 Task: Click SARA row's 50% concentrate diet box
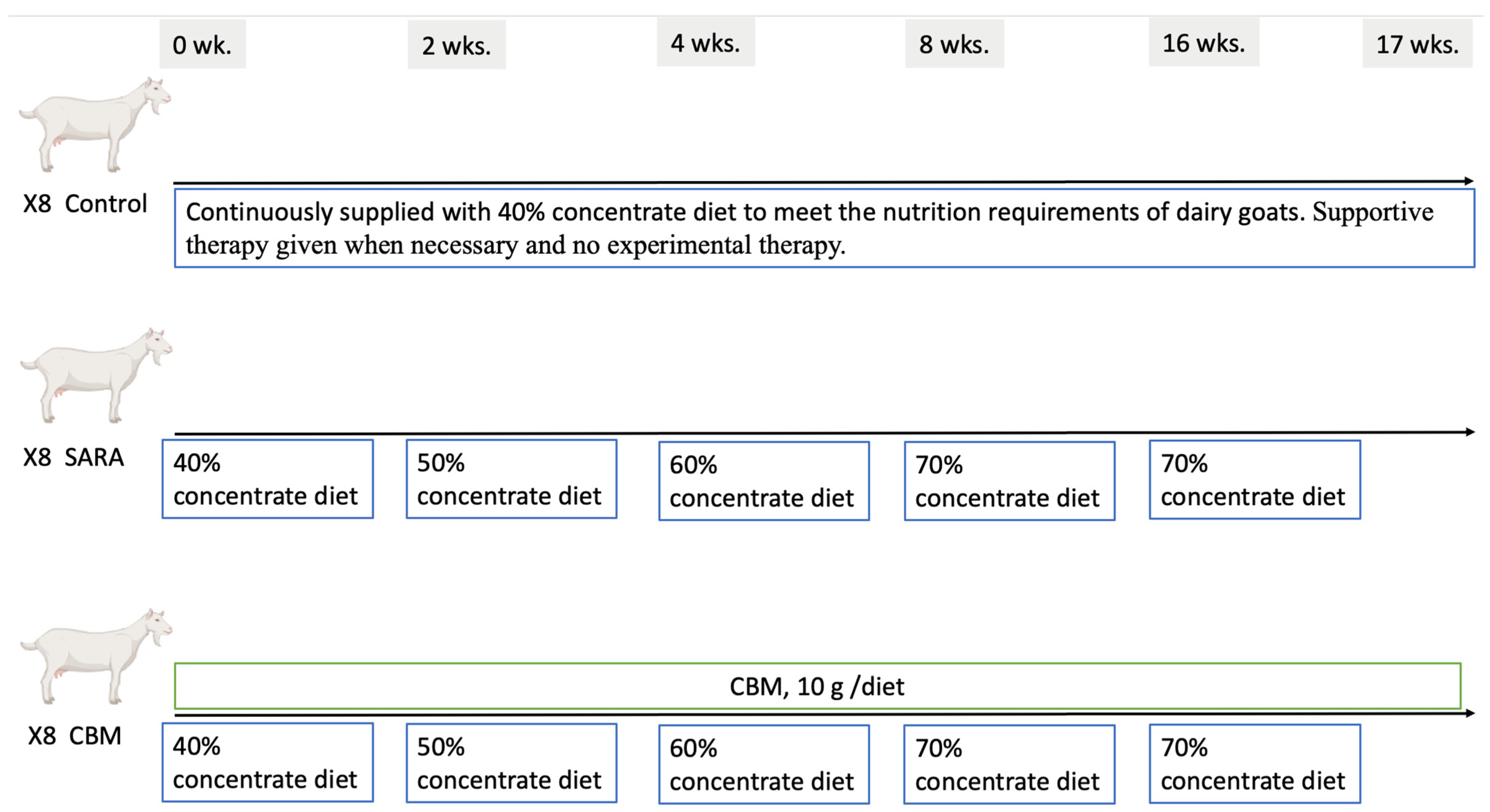click(511, 479)
